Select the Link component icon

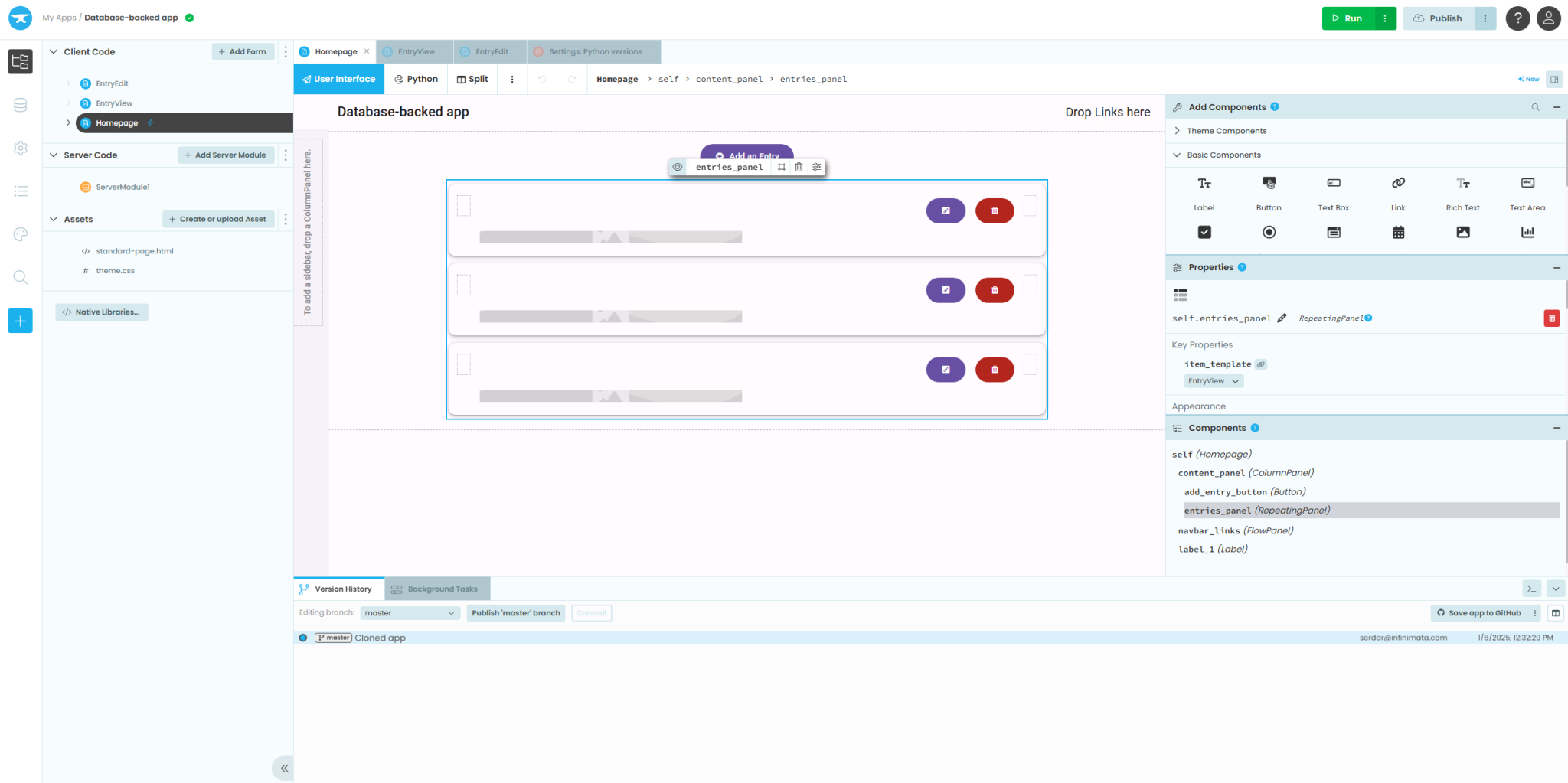(x=1398, y=184)
